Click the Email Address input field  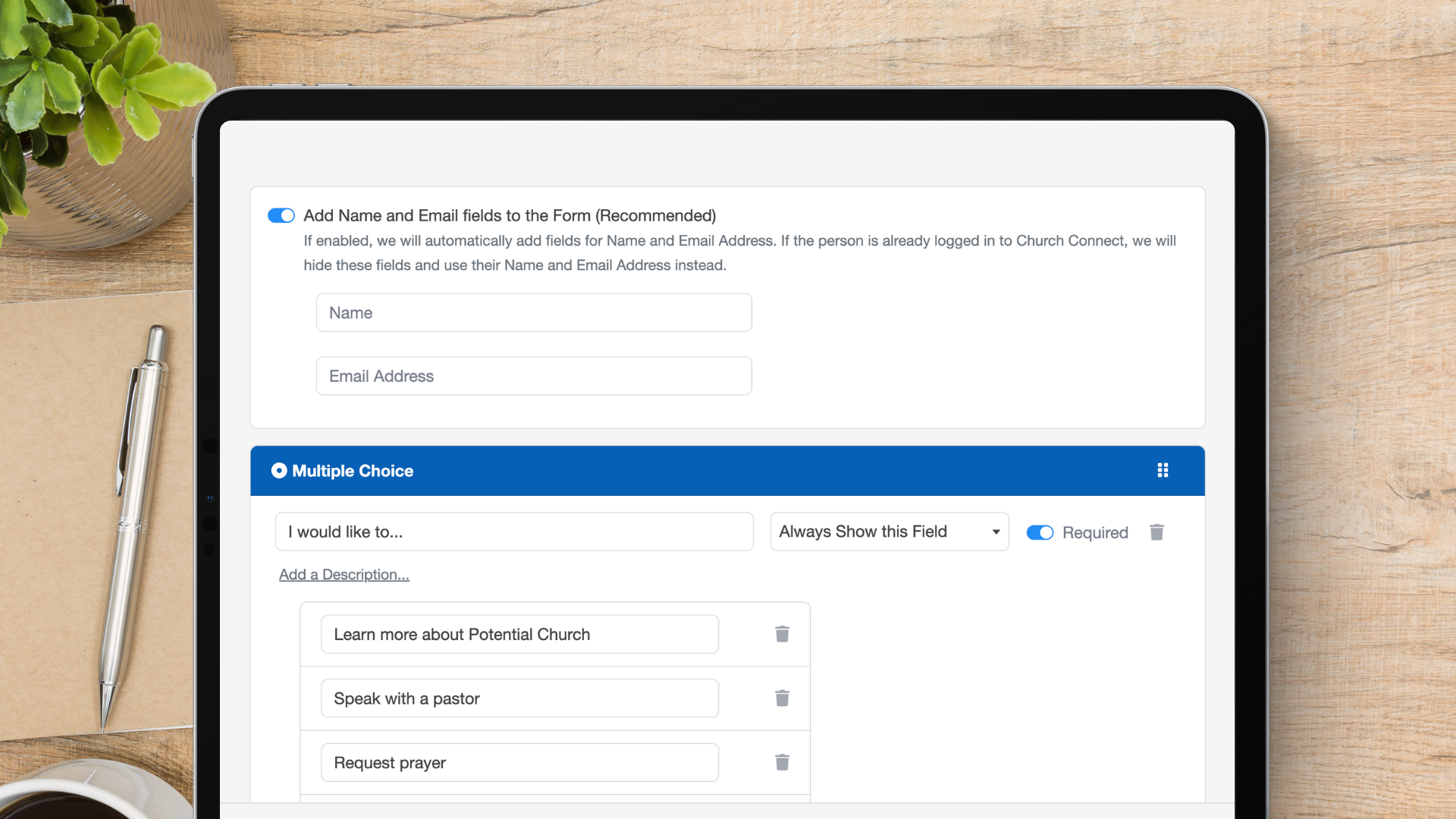pyautogui.click(x=533, y=375)
